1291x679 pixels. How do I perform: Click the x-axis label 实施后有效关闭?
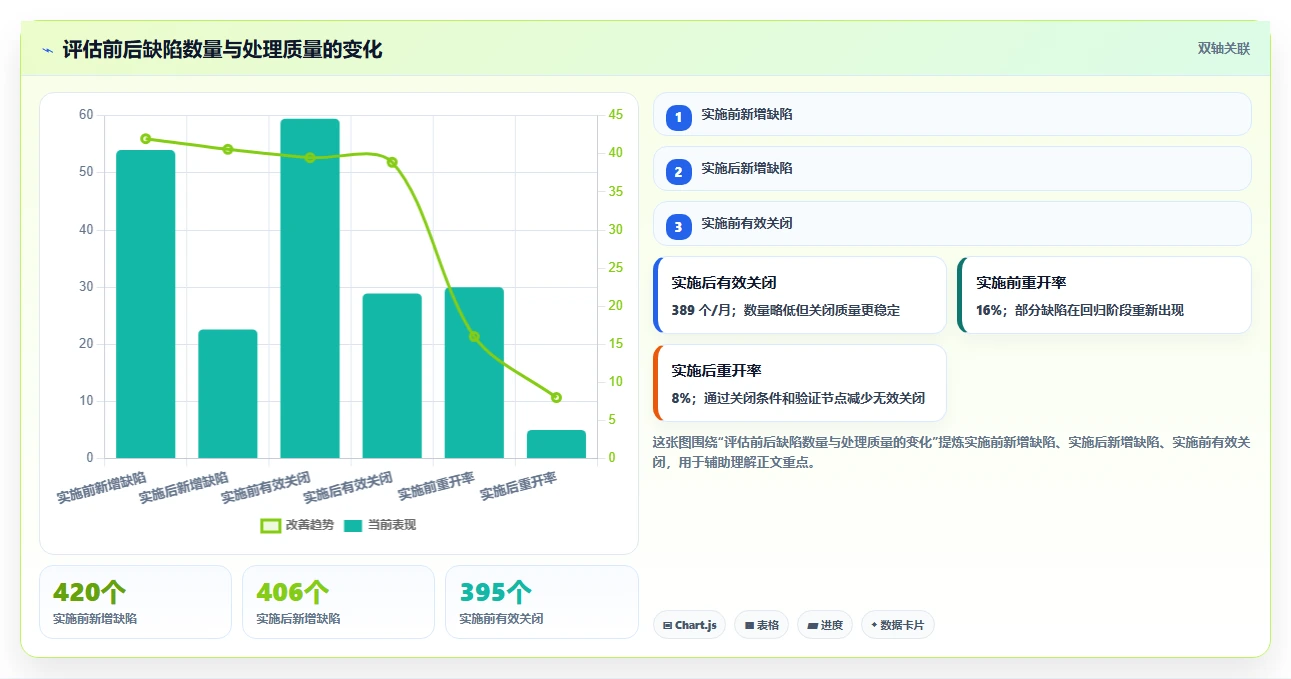tap(349, 486)
